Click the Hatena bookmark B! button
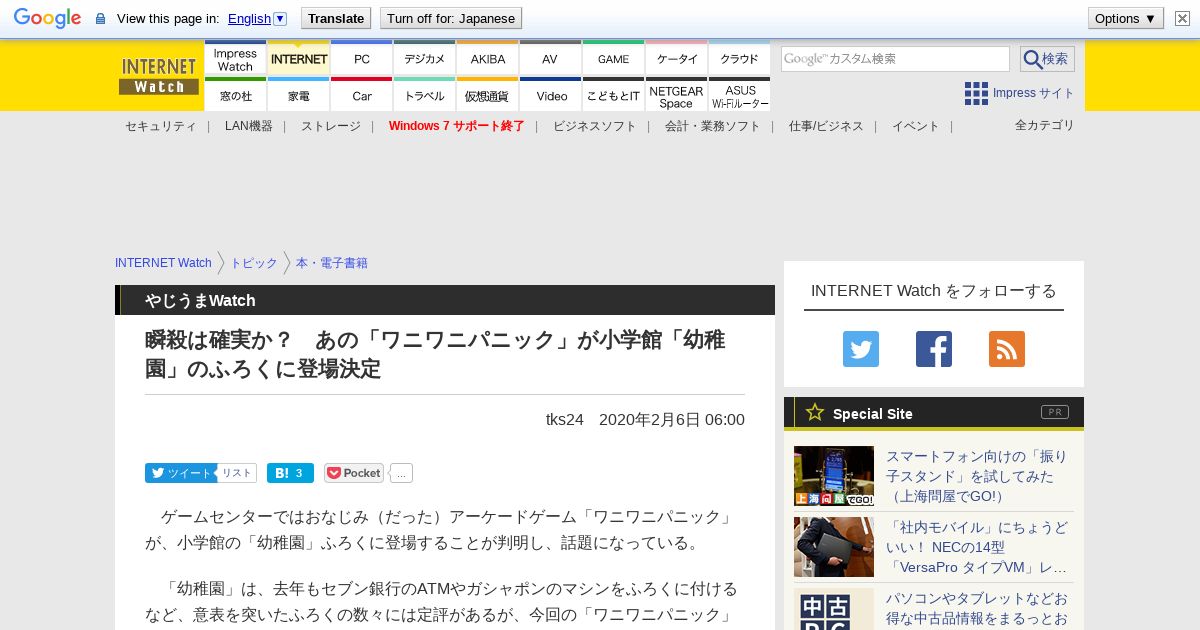Viewport: 1200px width, 630px height. point(290,473)
